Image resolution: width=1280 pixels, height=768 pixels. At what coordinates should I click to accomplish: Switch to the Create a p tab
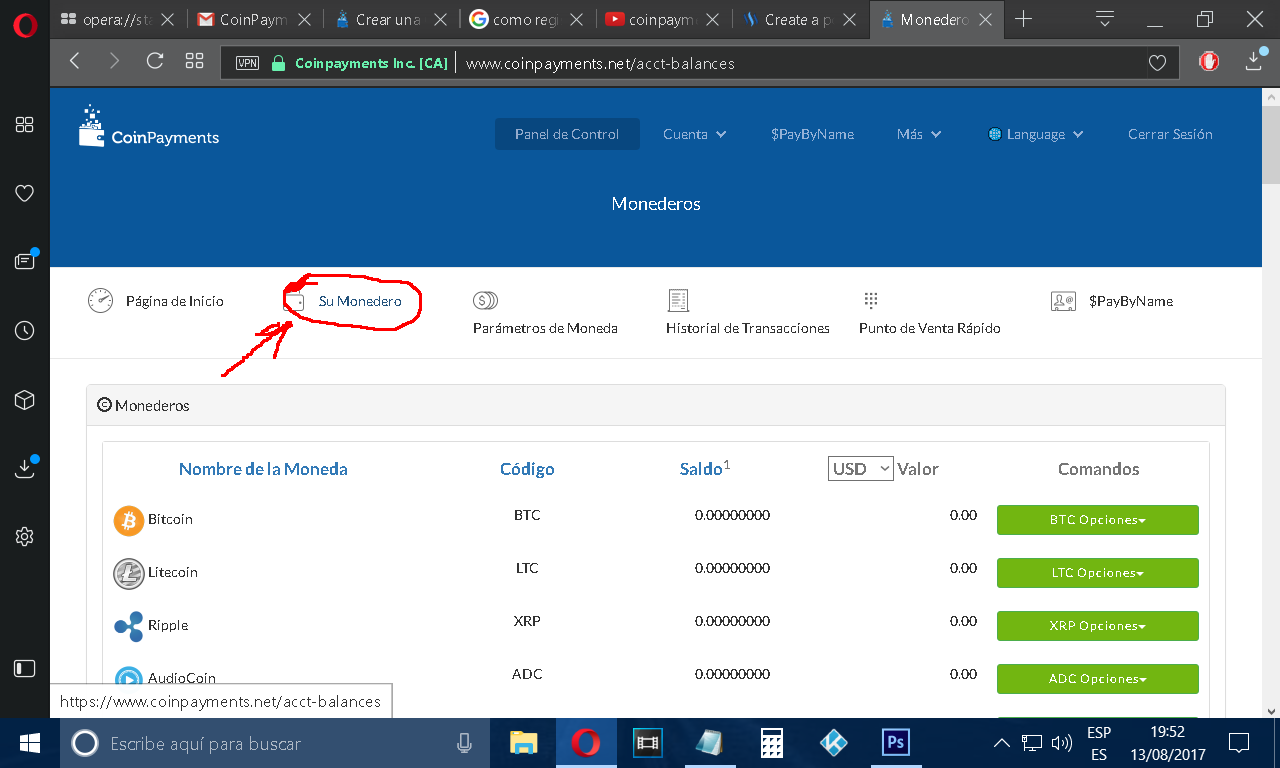coord(800,19)
